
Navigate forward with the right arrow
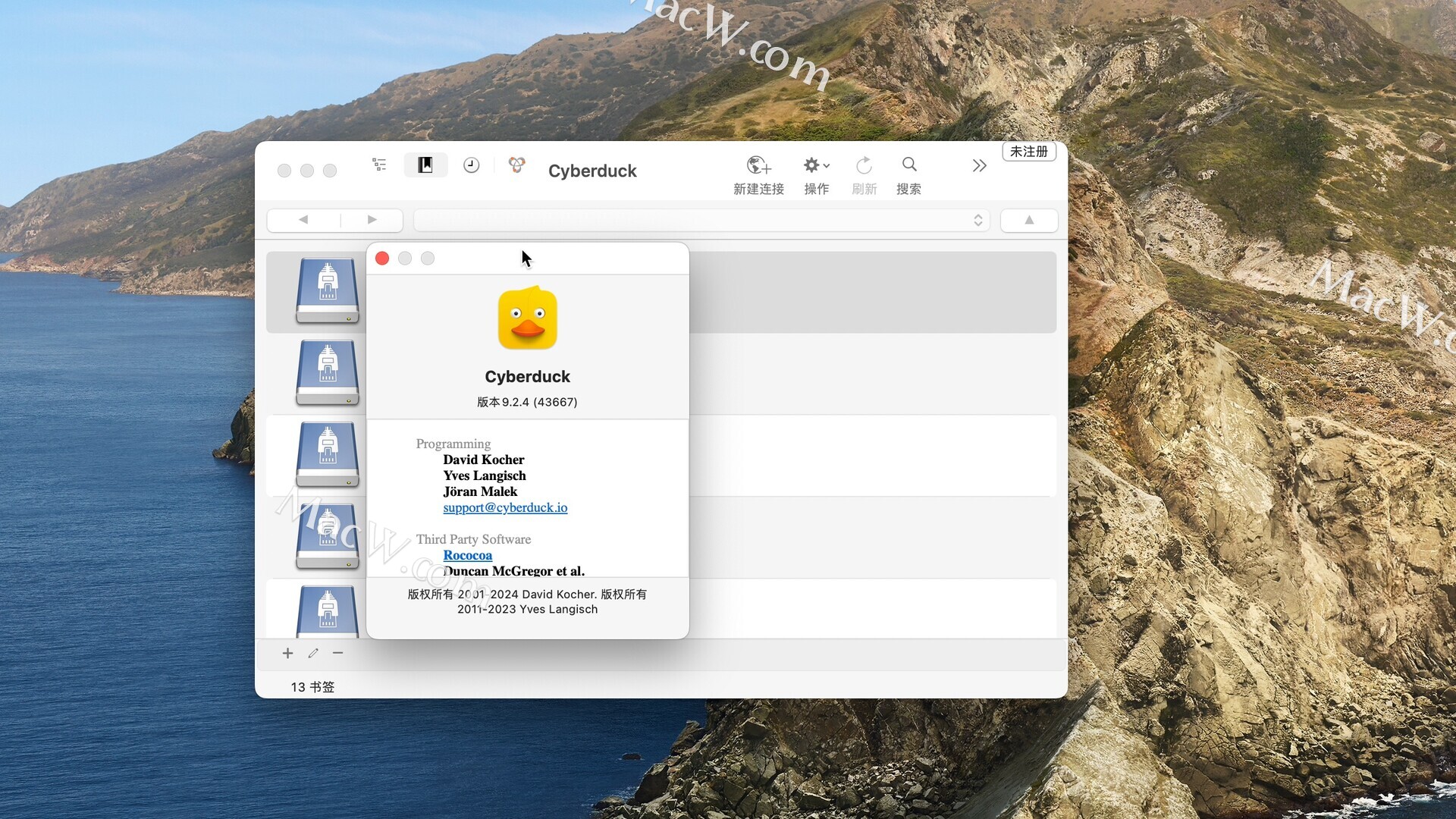pyautogui.click(x=372, y=220)
